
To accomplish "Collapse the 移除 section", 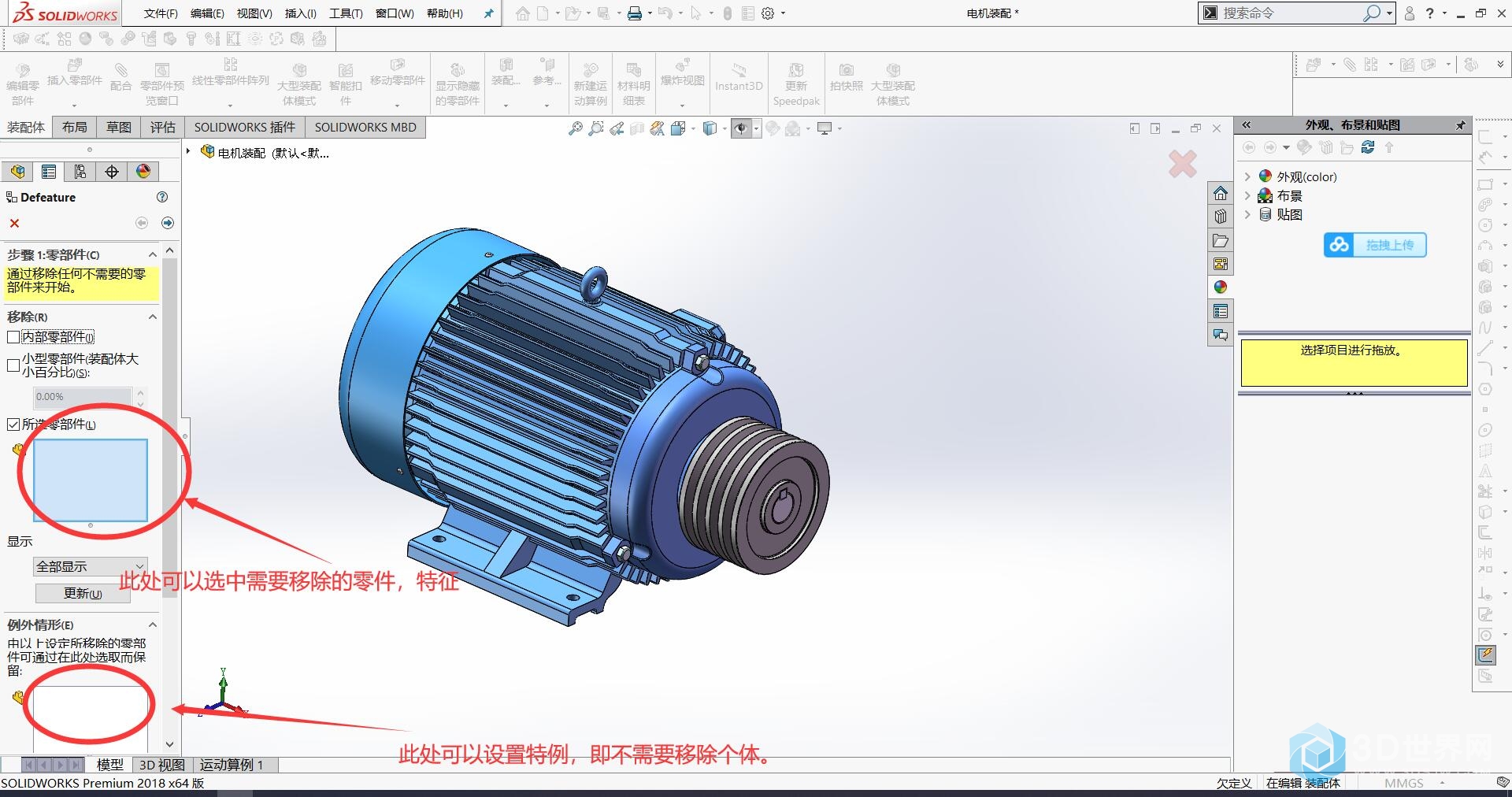I will coord(153,317).
